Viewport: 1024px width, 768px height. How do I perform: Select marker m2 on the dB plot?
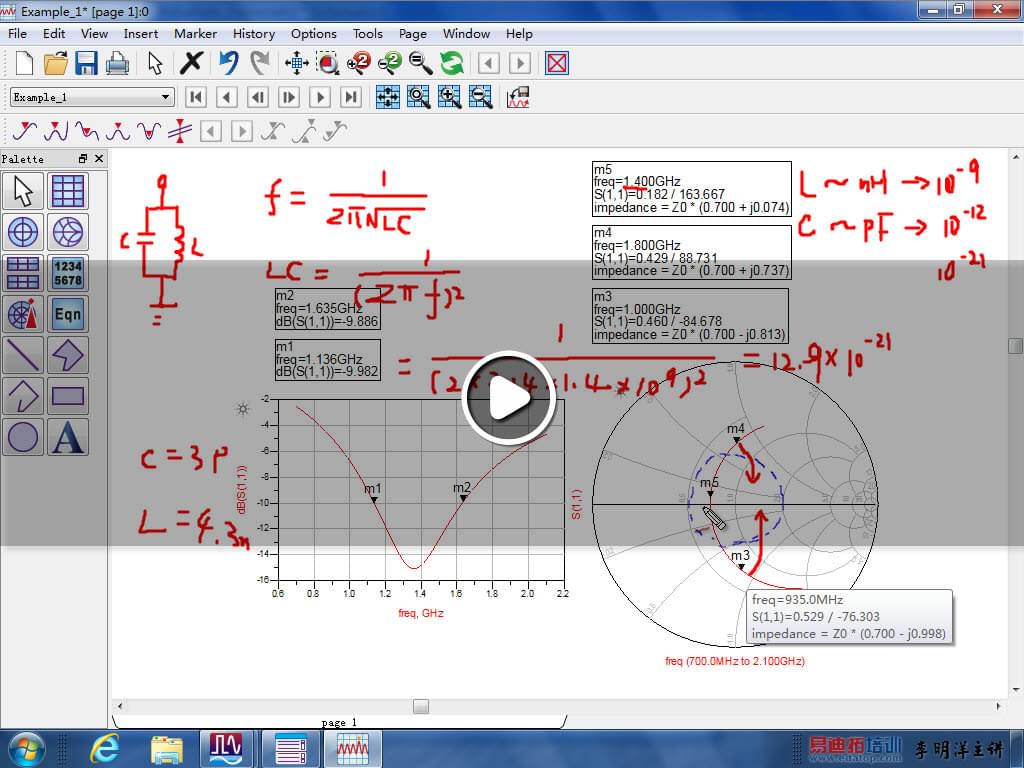click(x=463, y=498)
